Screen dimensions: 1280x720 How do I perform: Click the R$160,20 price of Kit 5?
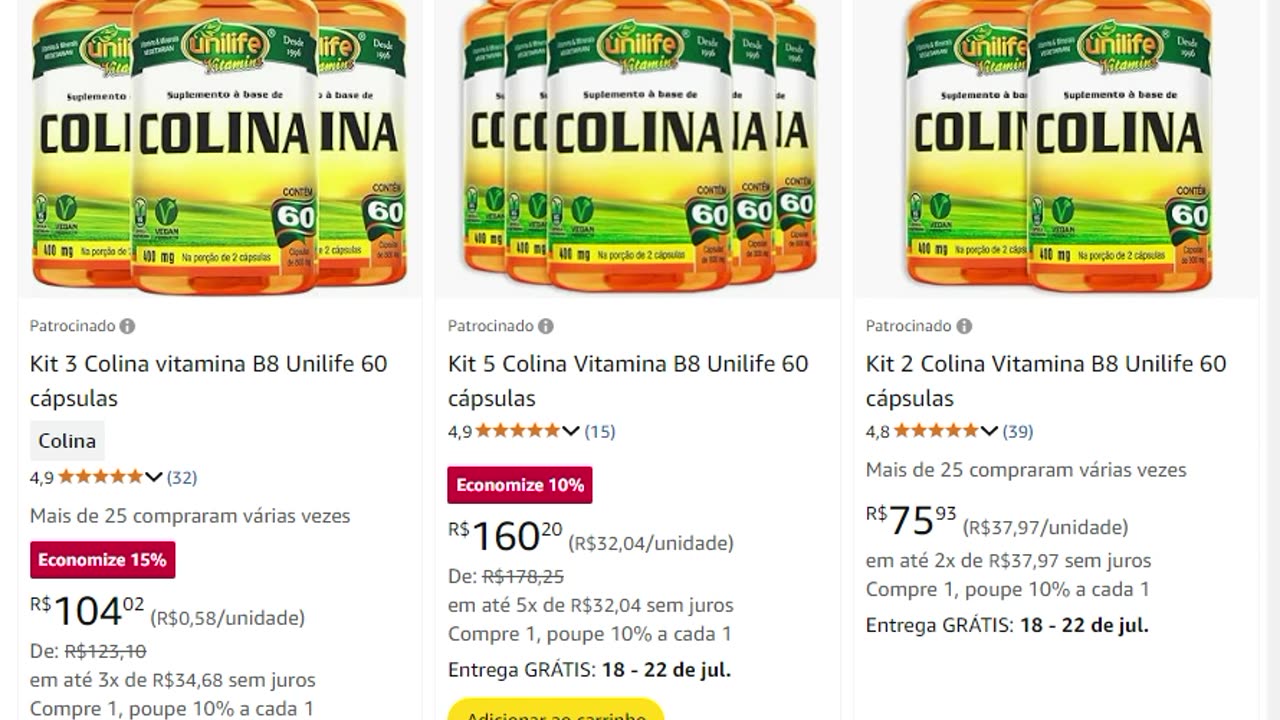[x=505, y=536]
